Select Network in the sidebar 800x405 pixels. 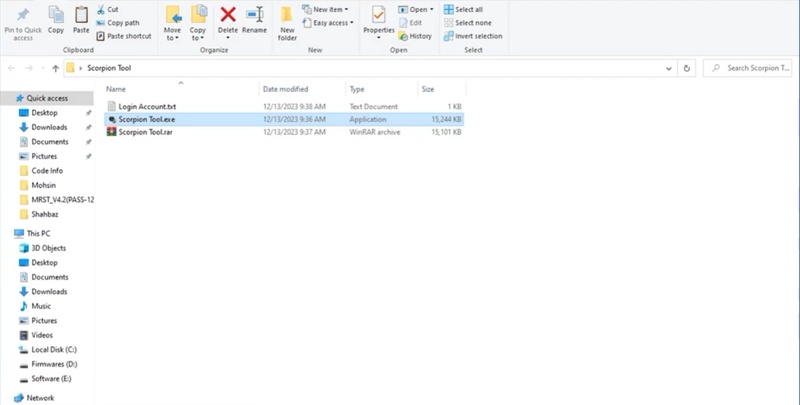coord(40,398)
